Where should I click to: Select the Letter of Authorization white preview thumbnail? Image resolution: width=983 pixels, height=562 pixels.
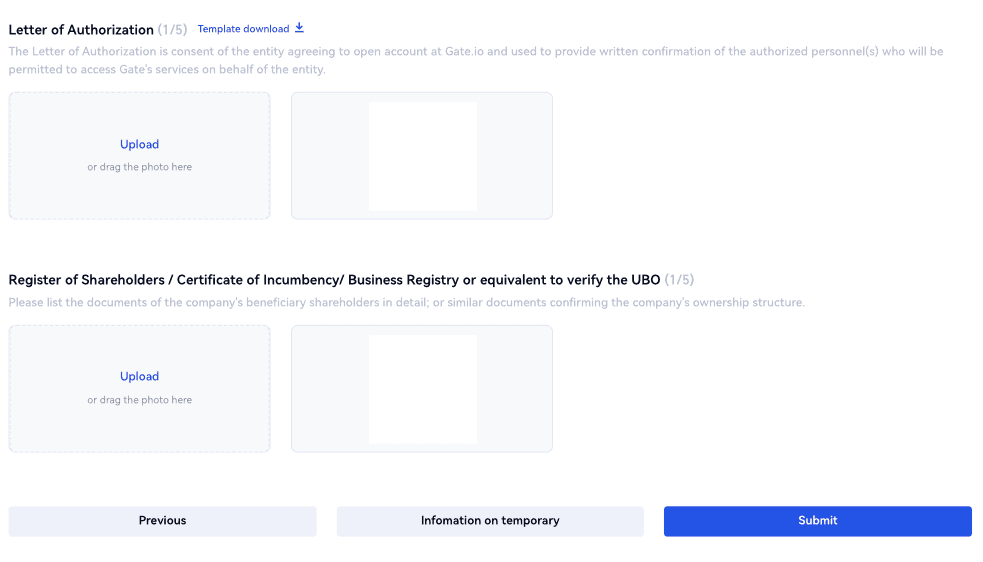point(422,156)
